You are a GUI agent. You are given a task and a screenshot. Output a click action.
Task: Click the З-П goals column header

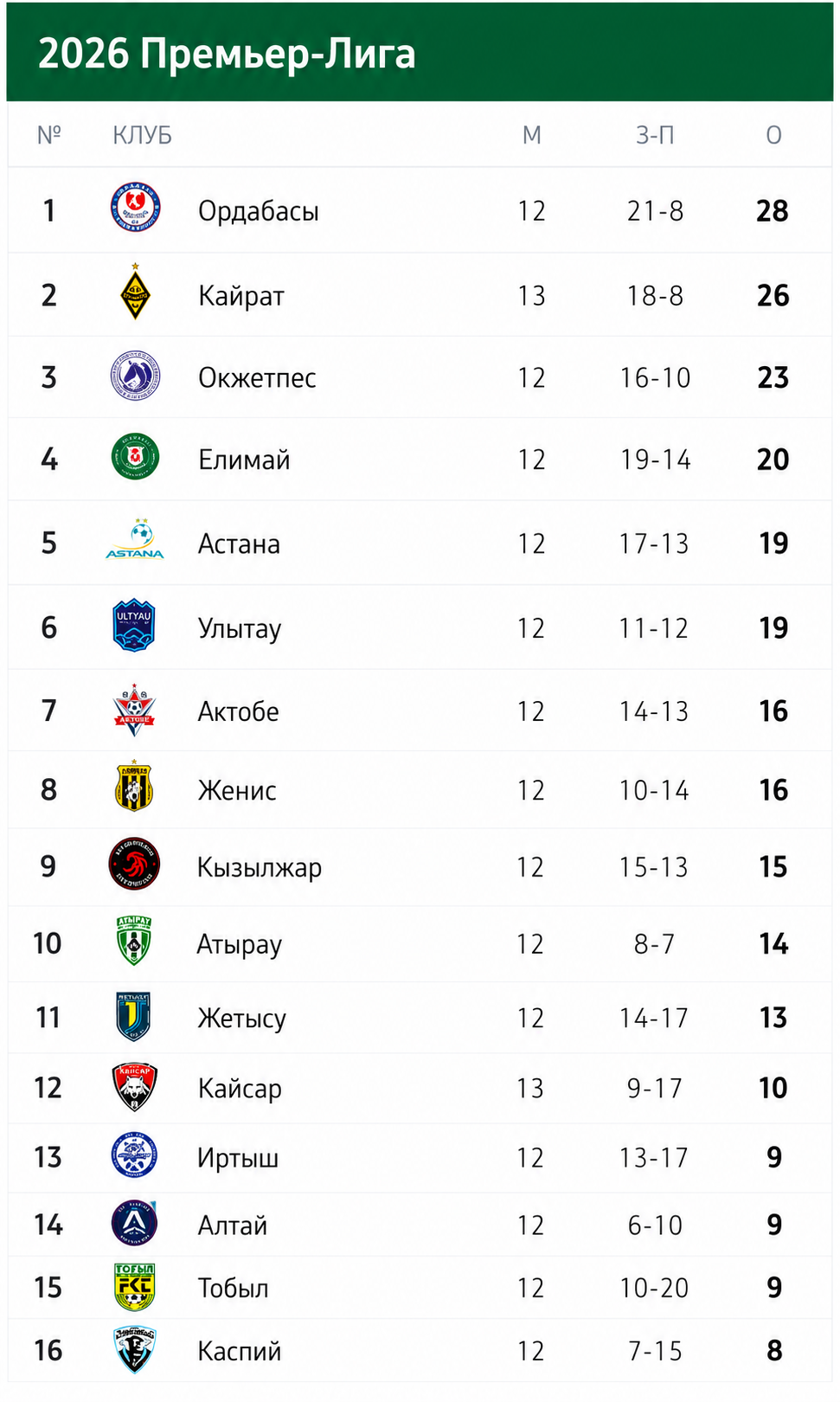[655, 135]
